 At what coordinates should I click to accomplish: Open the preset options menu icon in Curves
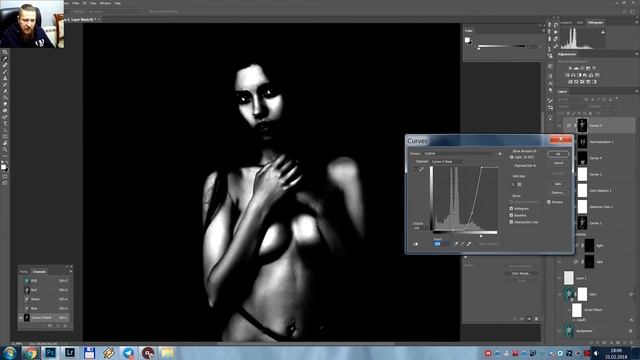500,153
